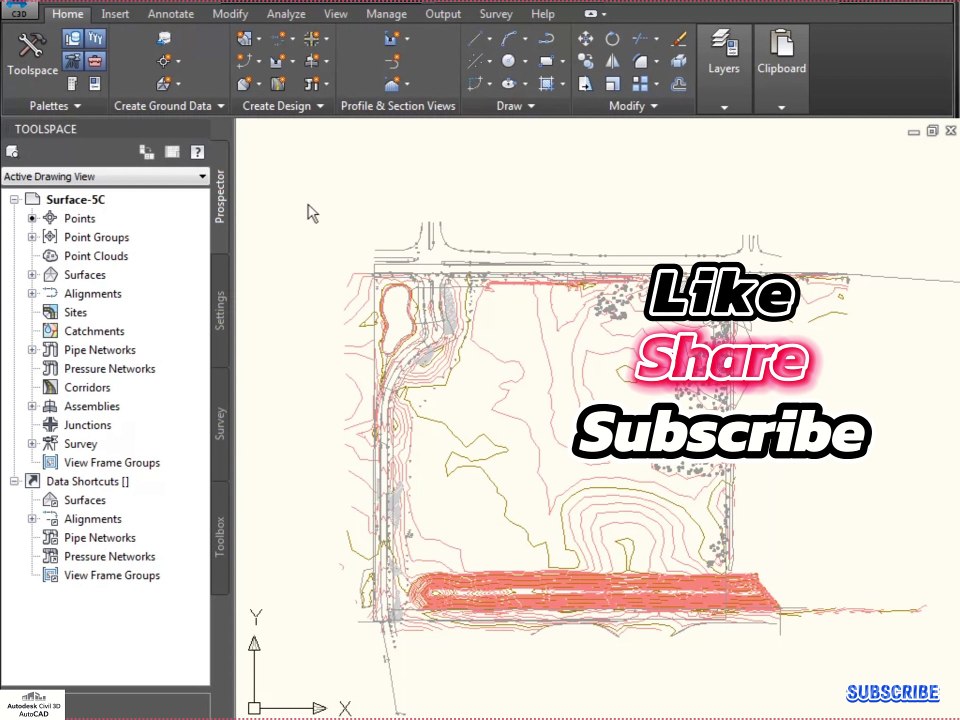
Task: Expand the Pipe Networks node under Surface-5C
Action: [x=32, y=350]
